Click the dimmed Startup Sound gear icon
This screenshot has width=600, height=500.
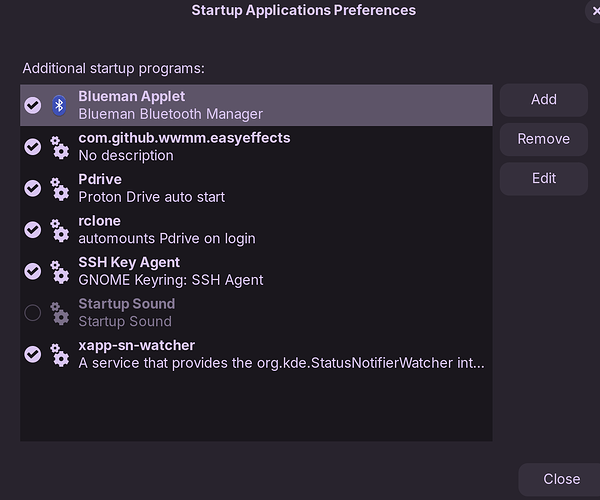click(x=59, y=313)
